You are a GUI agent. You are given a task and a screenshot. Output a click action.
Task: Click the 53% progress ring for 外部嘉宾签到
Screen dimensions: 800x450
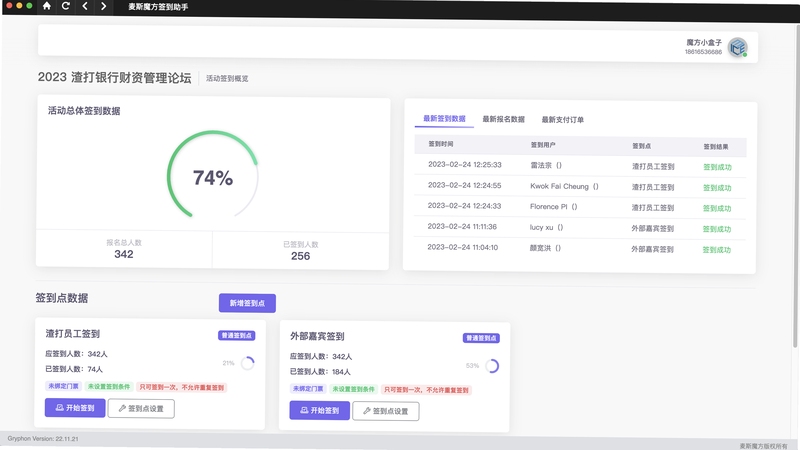pyautogui.click(x=492, y=366)
